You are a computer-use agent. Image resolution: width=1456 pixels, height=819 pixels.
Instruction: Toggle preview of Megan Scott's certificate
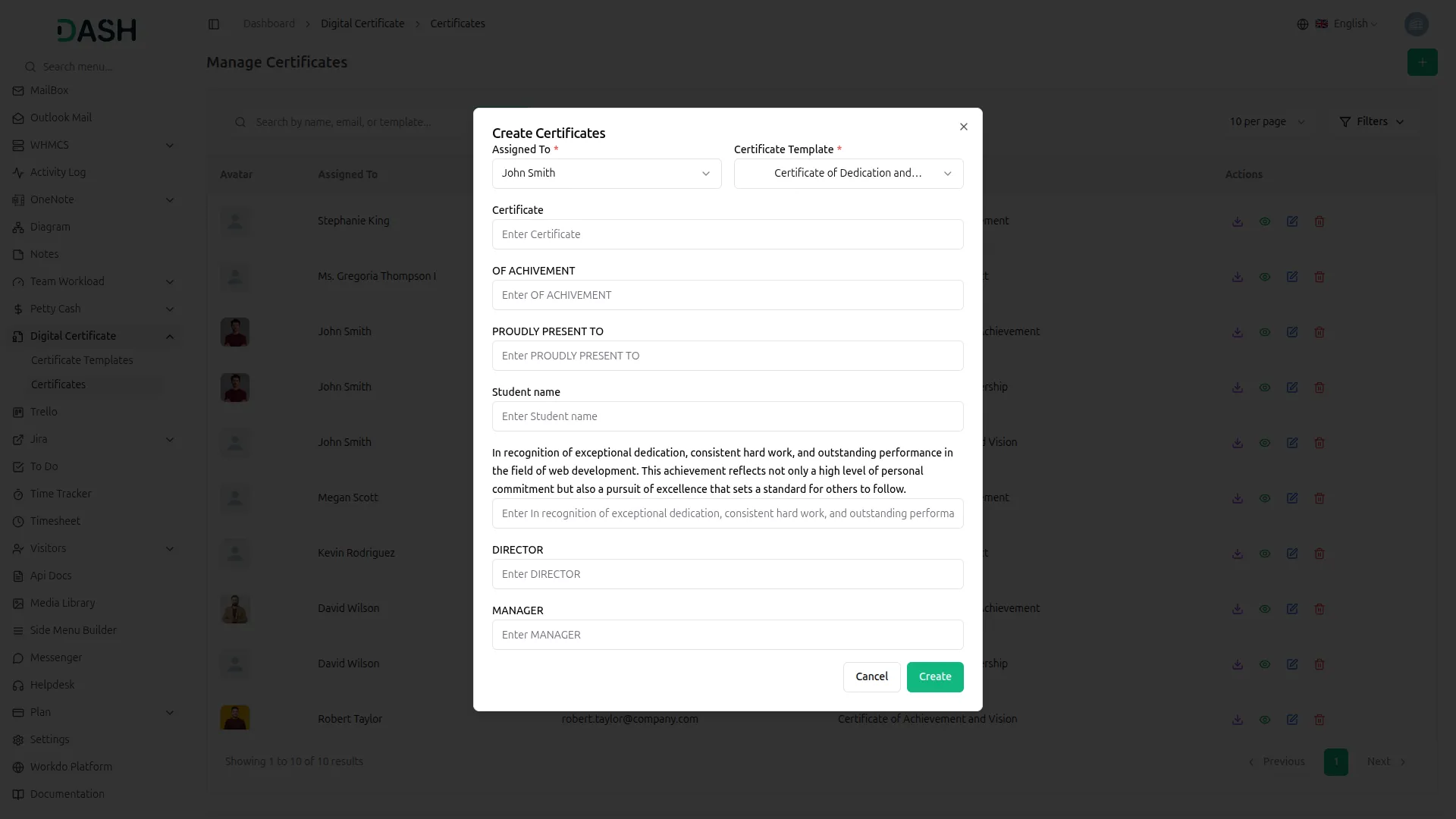coord(1265,498)
